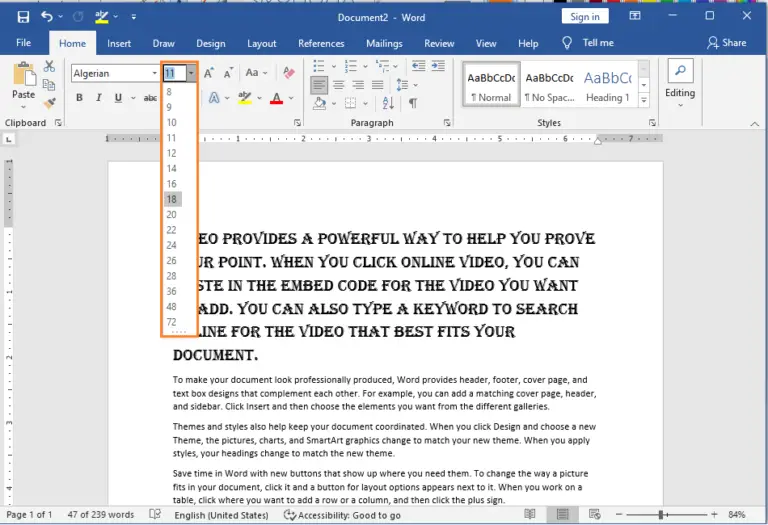Screen dimensions: 768x525
Task: Select font size 24 from list
Action: (173, 245)
